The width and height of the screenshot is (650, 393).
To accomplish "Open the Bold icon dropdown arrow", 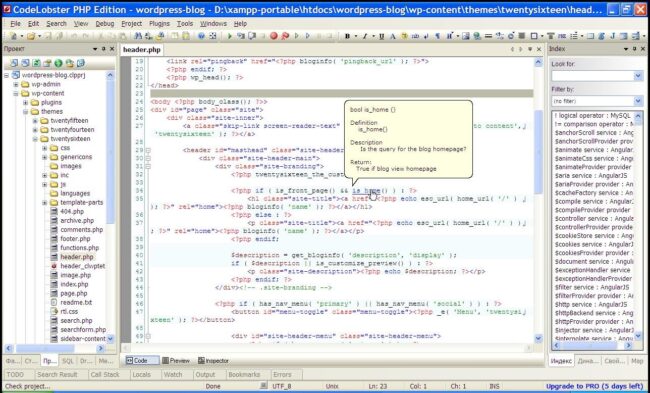I will (x=355, y=36).
